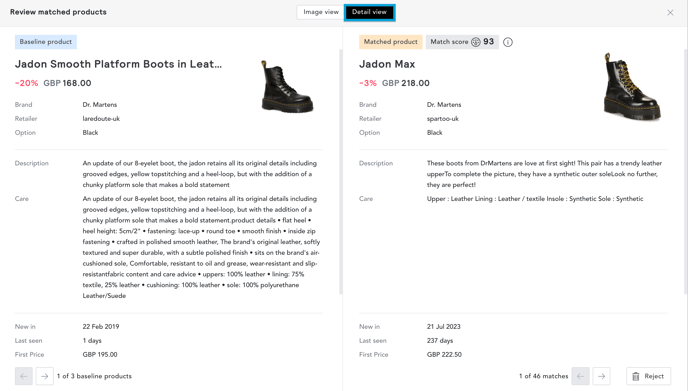Go to next match arrow

point(601,376)
